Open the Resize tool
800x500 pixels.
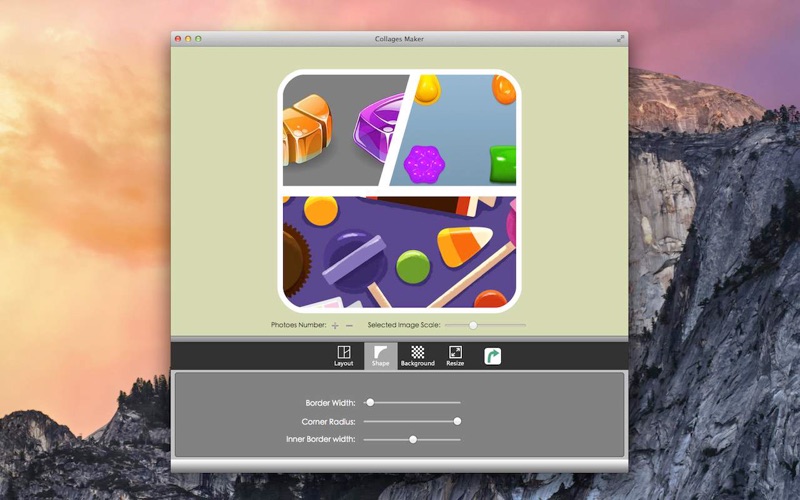455,355
